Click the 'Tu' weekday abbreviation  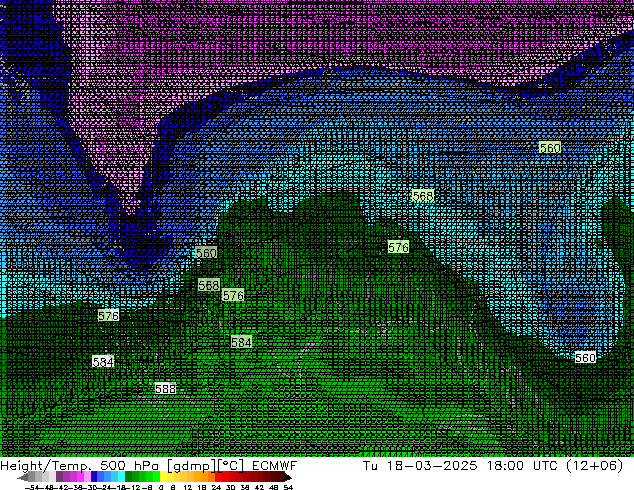coord(370,465)
